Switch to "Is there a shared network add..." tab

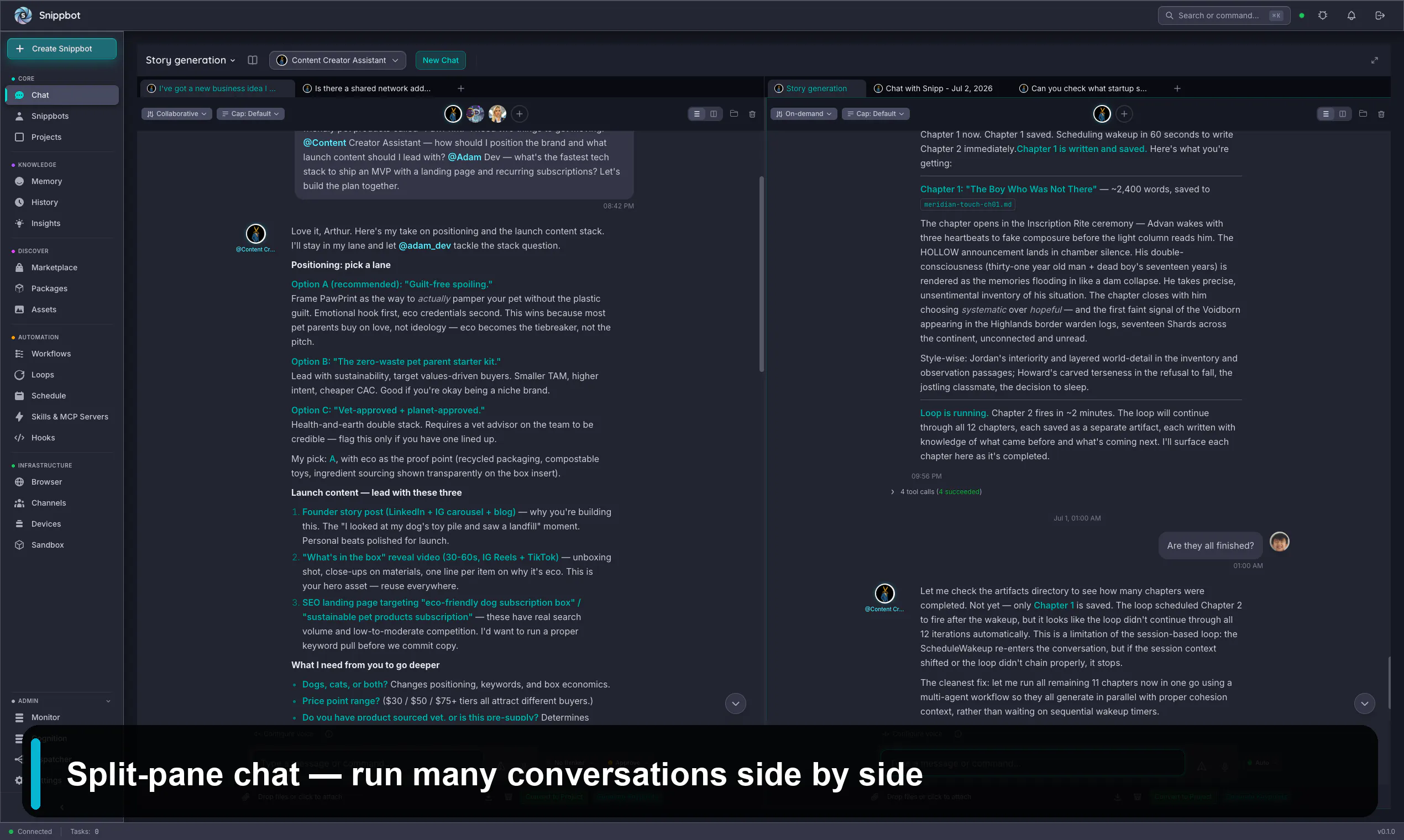(x=372, y=88)
